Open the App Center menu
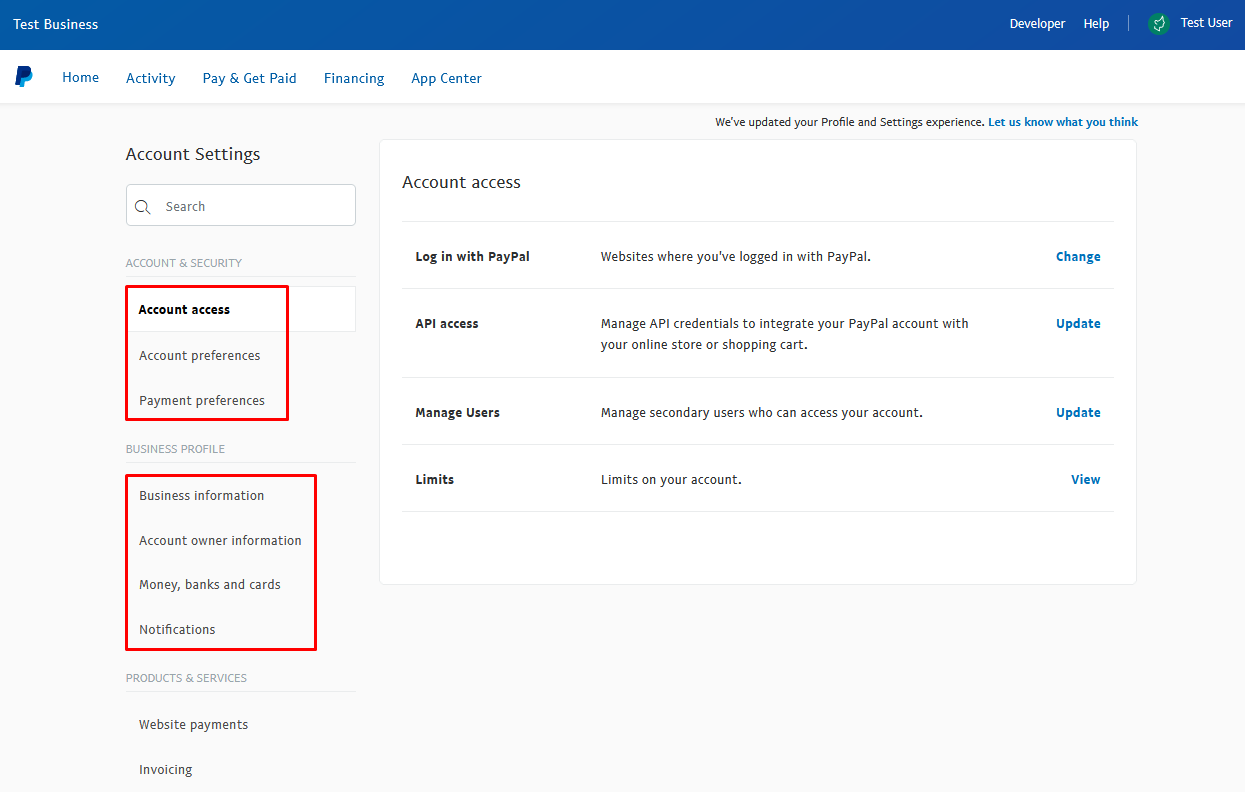The image size is (1245, 792). (447, 78)
